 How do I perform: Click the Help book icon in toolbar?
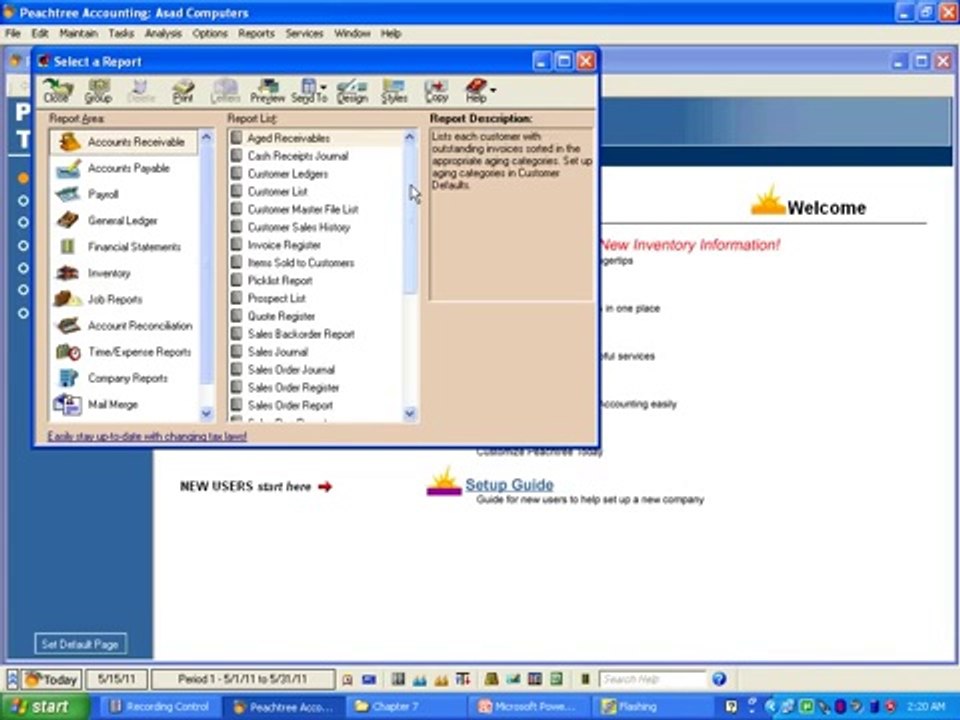(476, 91)
